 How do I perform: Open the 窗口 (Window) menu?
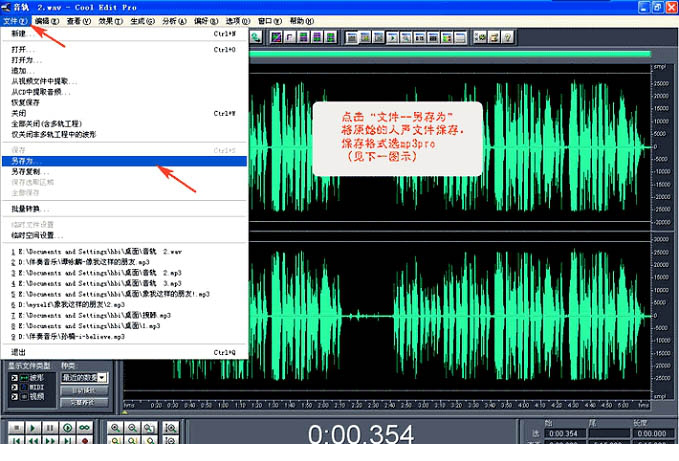pos(269,21)
